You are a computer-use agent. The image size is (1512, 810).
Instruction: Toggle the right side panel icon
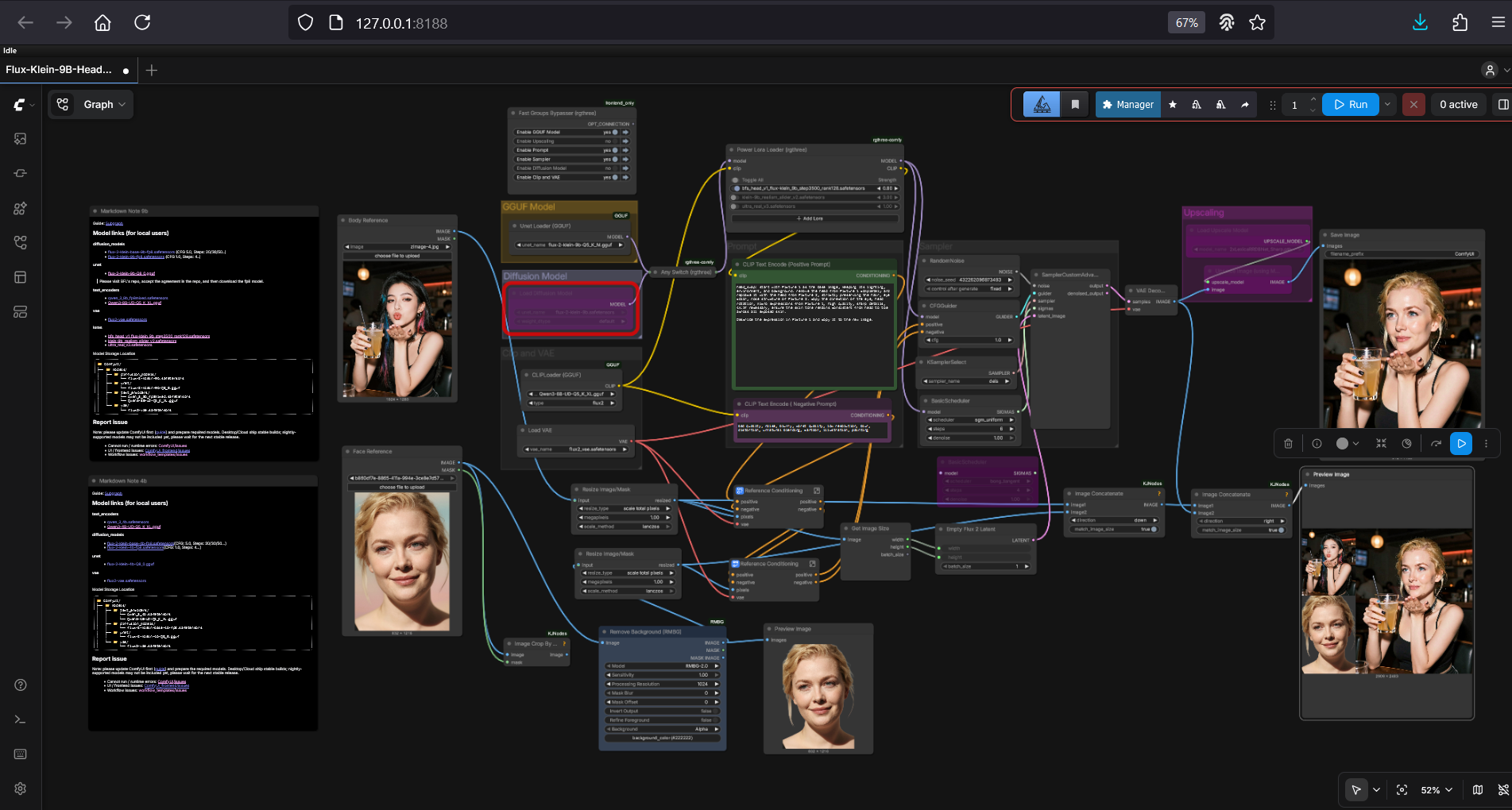[1503, 104]
